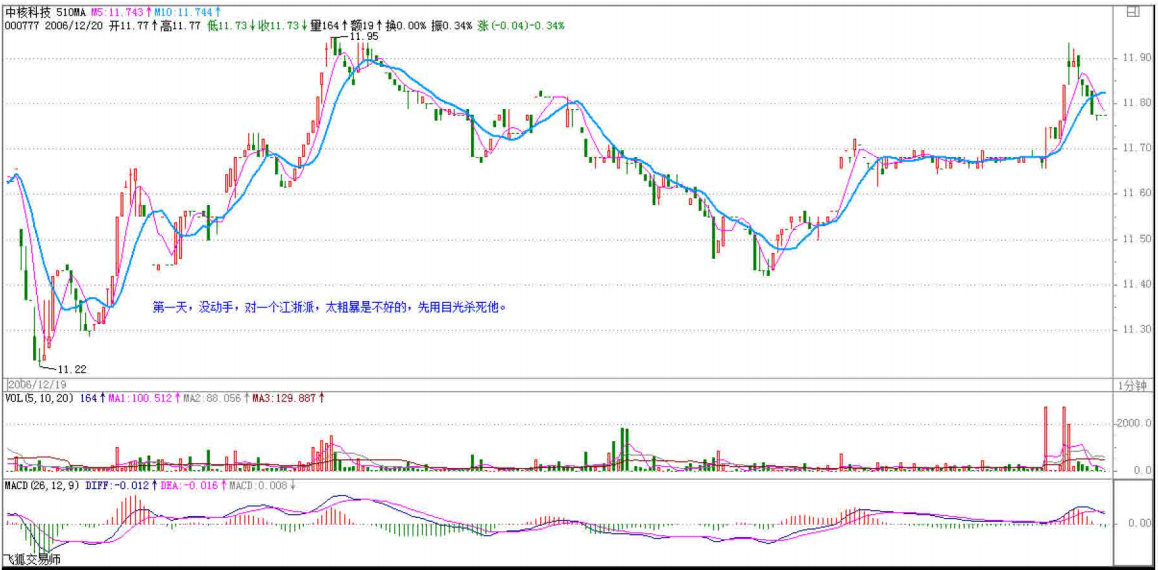
Task: Click the gray MA2 volume average label
Action: (213, 398)
